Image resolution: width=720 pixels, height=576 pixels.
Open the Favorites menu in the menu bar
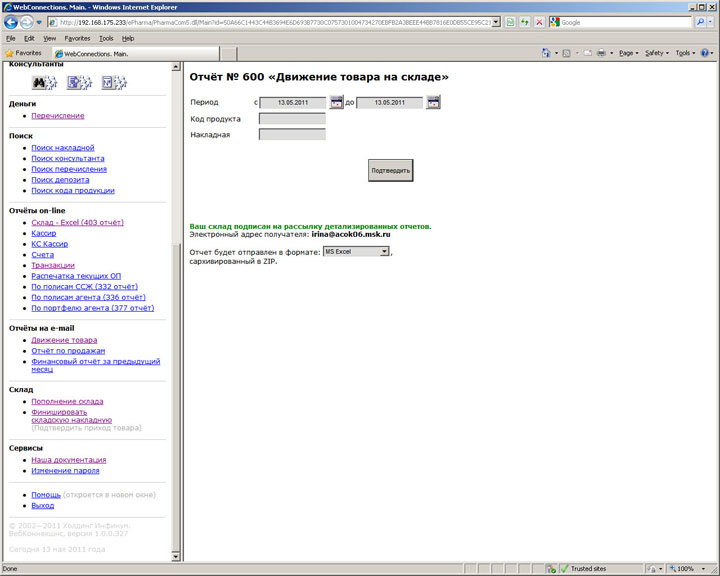pos(77,38)
